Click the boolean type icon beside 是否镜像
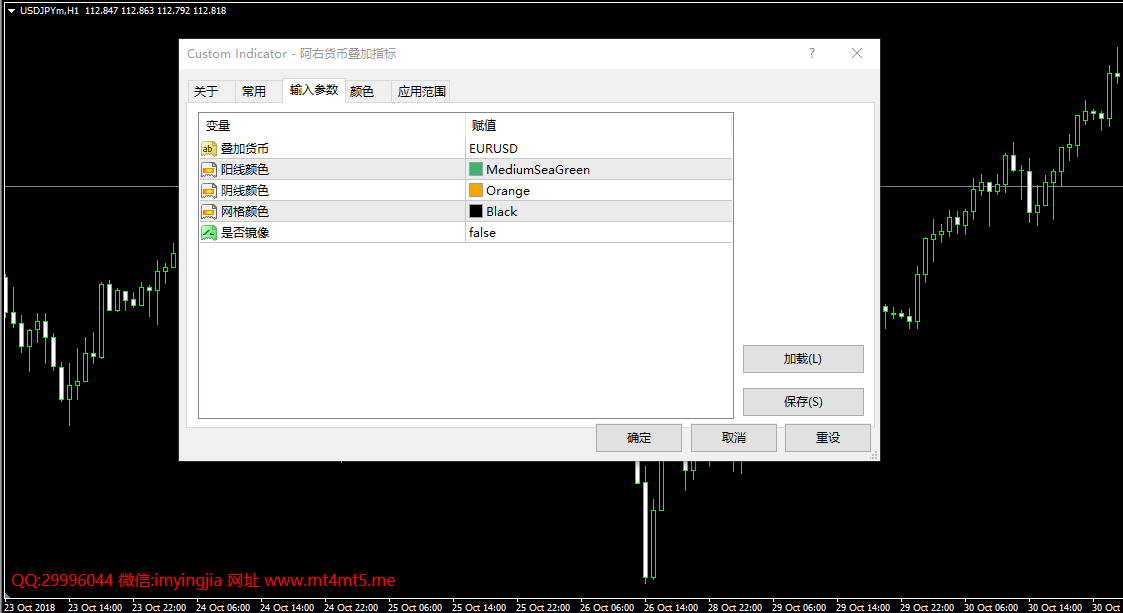Viewport: 1123px width, 613px height. point(209,233)
